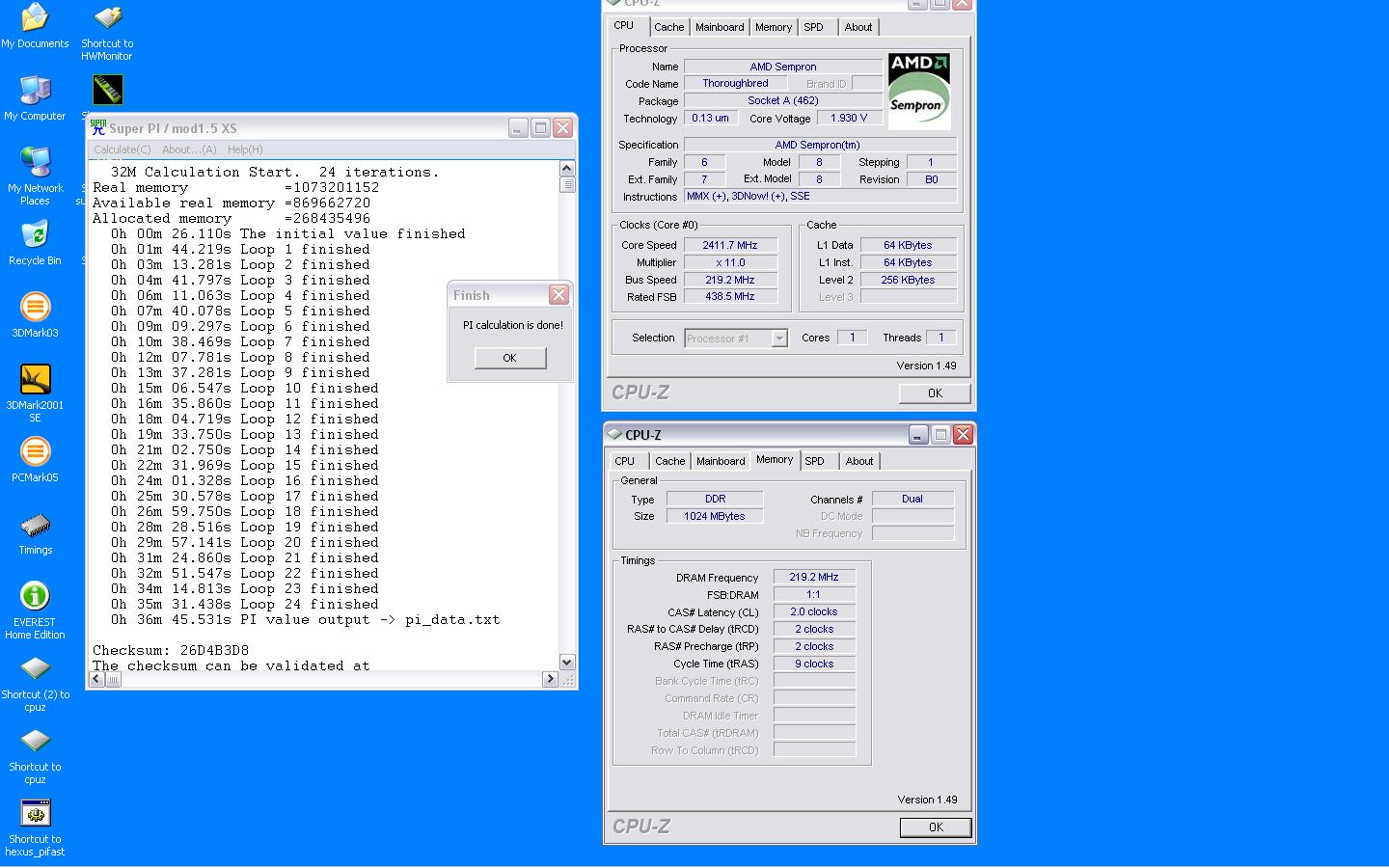Minimize the Super PI window
Screen dimensions: 1389x868
(518, 127)
